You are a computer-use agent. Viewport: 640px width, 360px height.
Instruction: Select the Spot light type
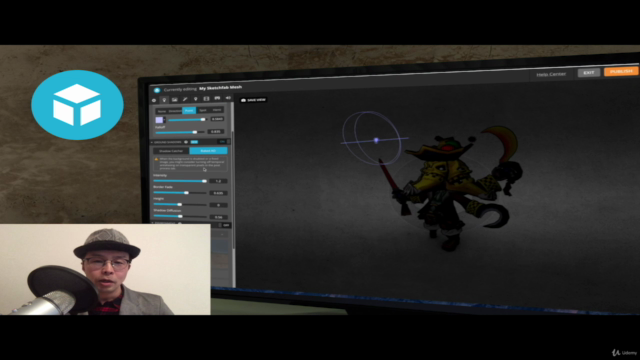coord(203,110)
